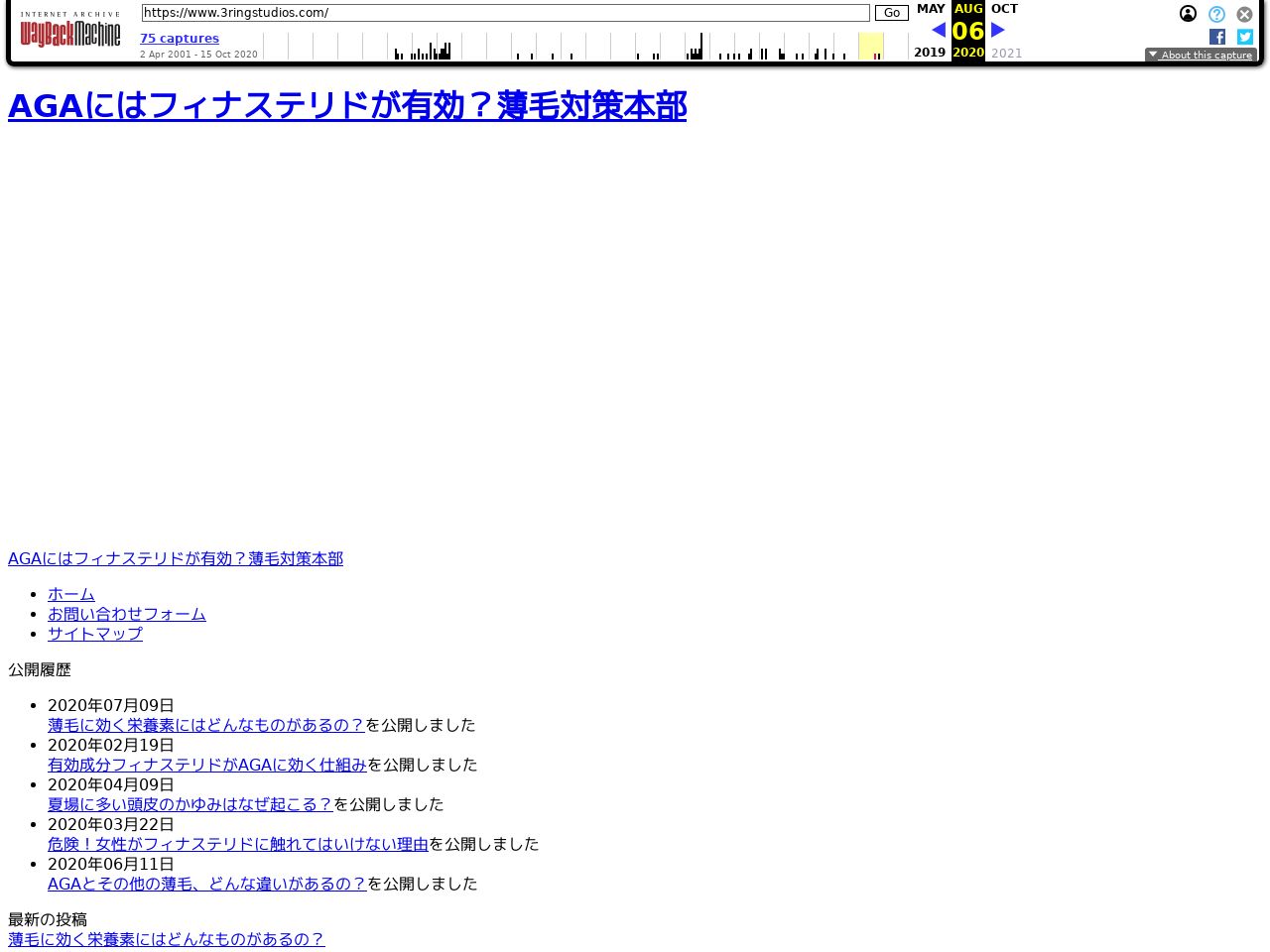Image resolution: width=1270 pixels, height=952 pixels.
Task: Expand About this capture
Action: point(1201,55)
